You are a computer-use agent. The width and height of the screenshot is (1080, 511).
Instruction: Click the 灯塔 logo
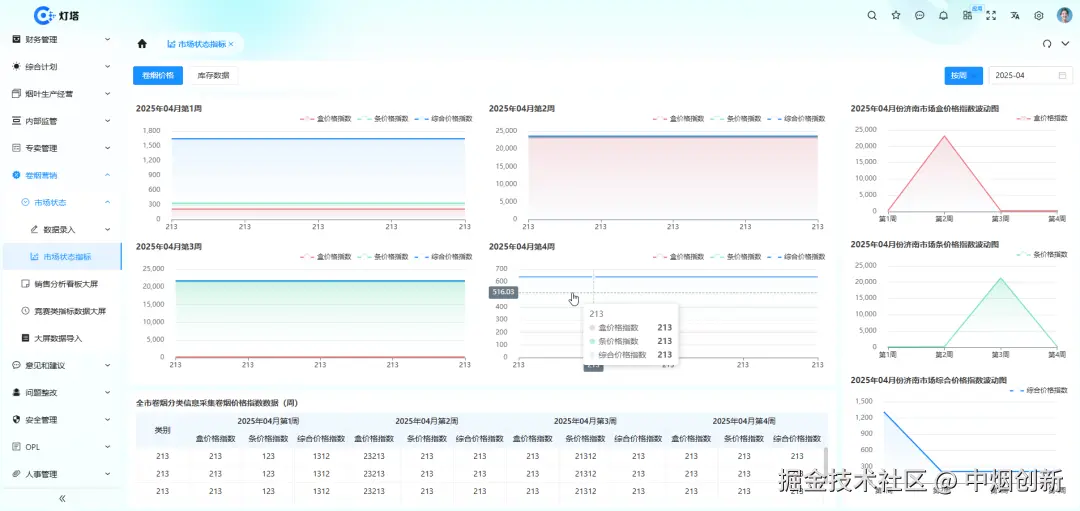click(x=56, y=14)
